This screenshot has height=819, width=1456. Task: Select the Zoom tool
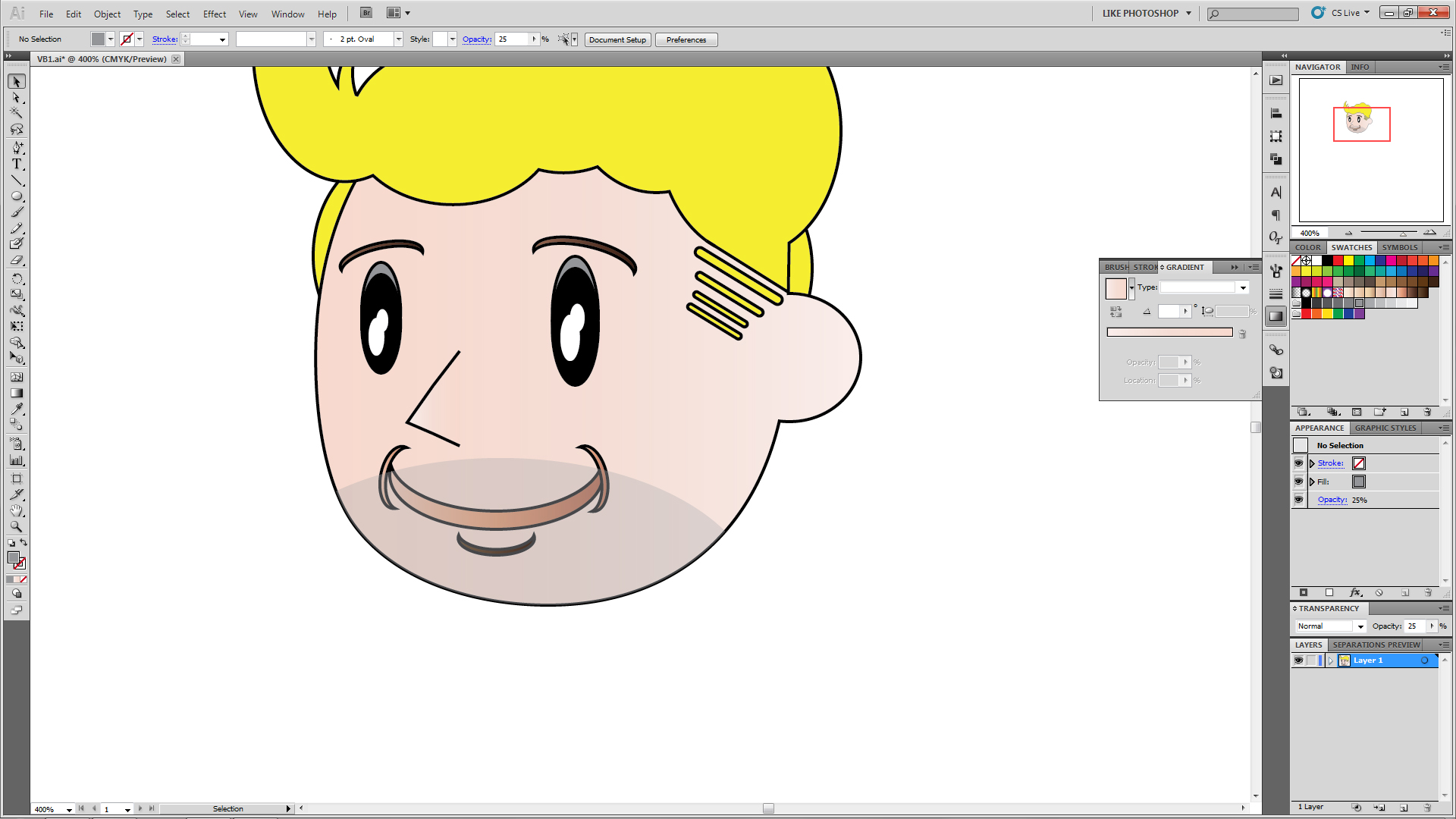coord(17,526)
